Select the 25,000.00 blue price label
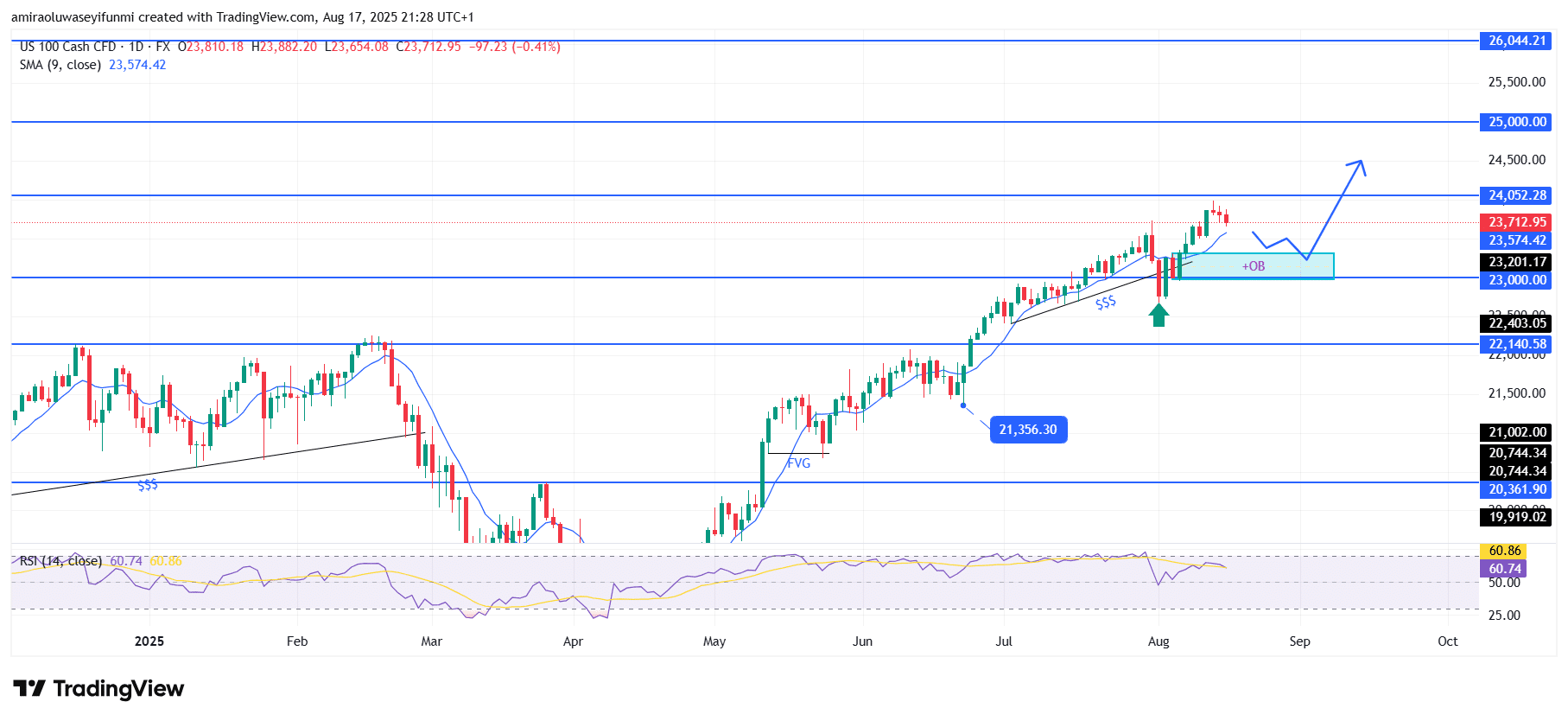This screenshot has width=1568, height=721. [x=1516, y=122]
